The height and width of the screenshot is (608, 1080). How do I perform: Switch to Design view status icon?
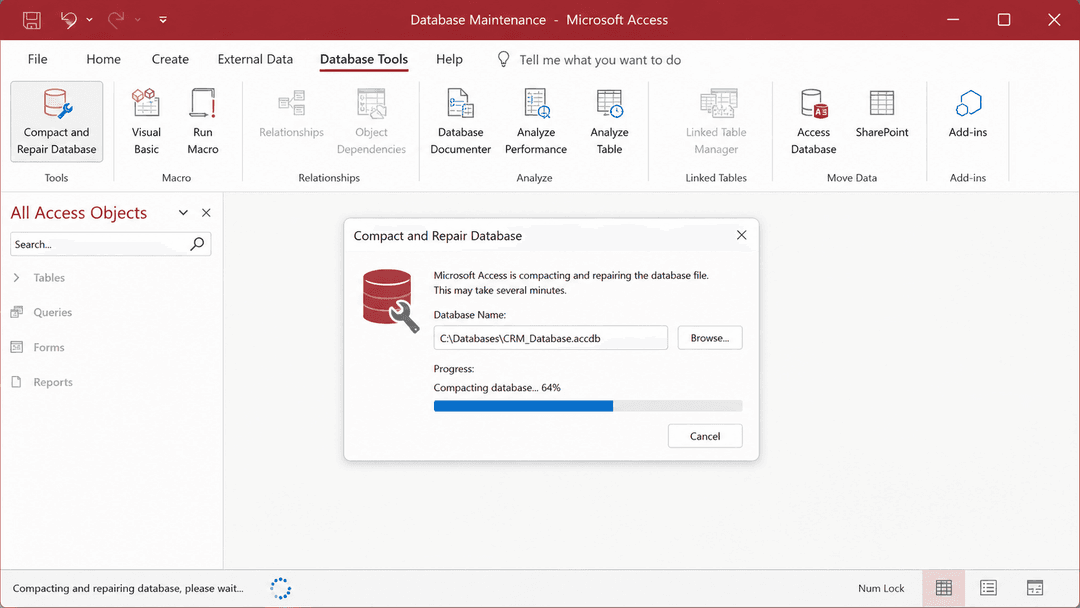[x=1035, y=588]
